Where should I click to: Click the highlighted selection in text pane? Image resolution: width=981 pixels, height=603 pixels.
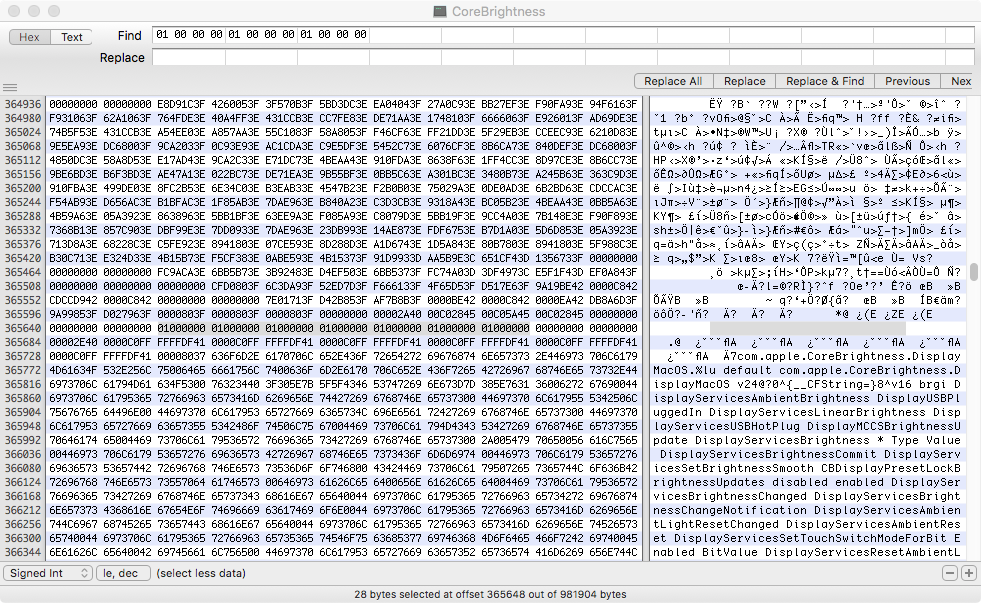click(807, 328)
